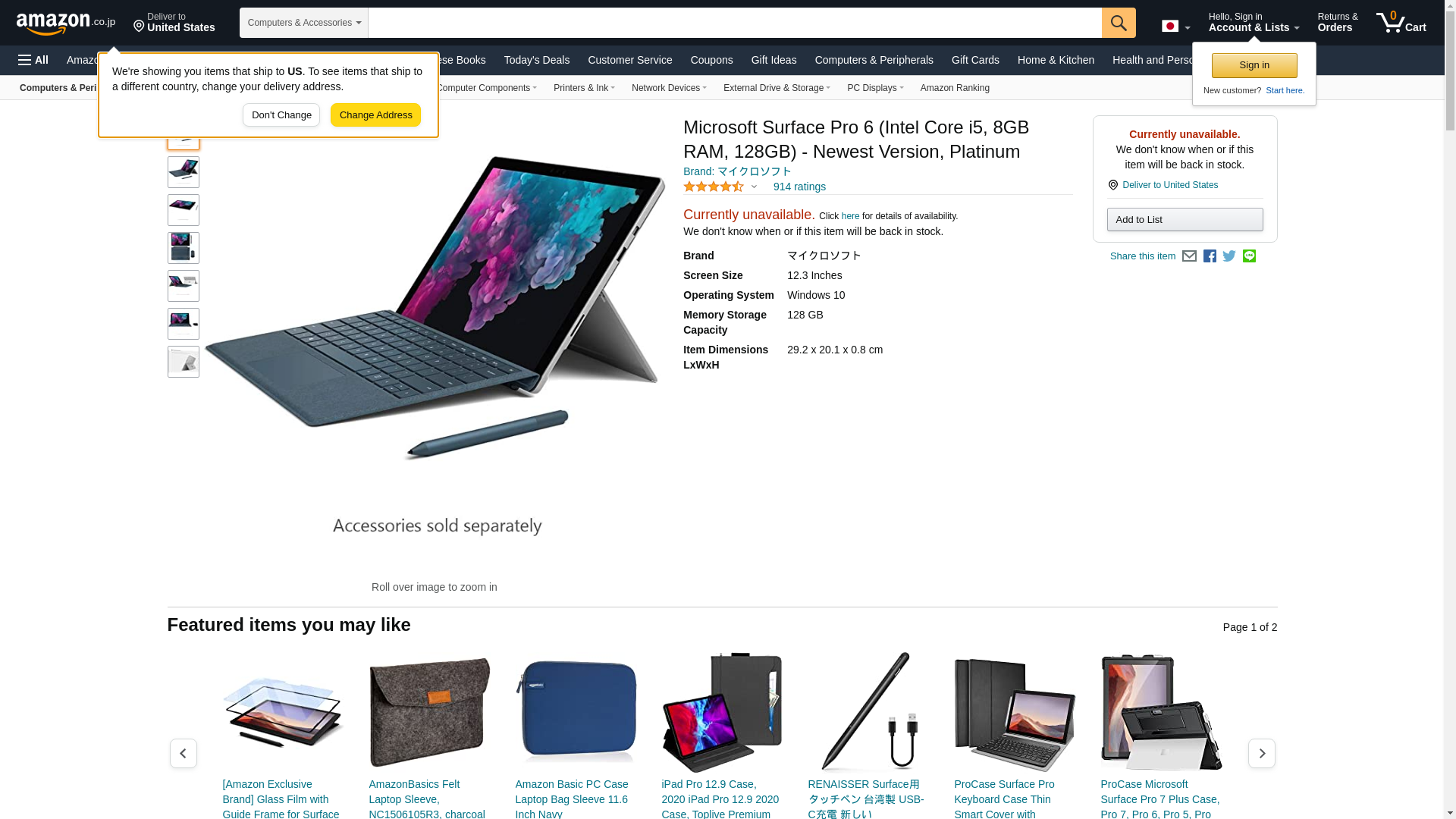Image resolution: width=1456 pixels, height=819 pixels.
Task: Click the Change Address button
Action: 375,115
